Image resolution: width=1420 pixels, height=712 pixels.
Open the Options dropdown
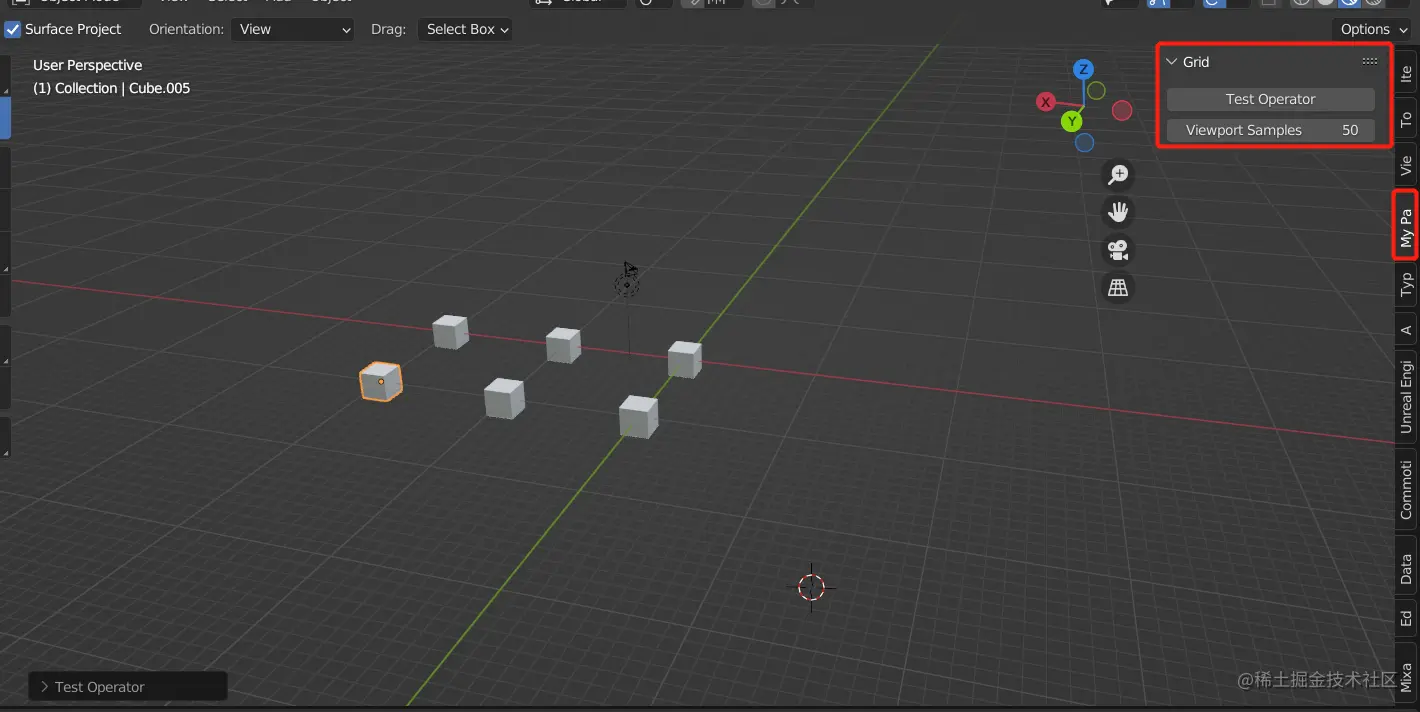tap(1371, 29)
